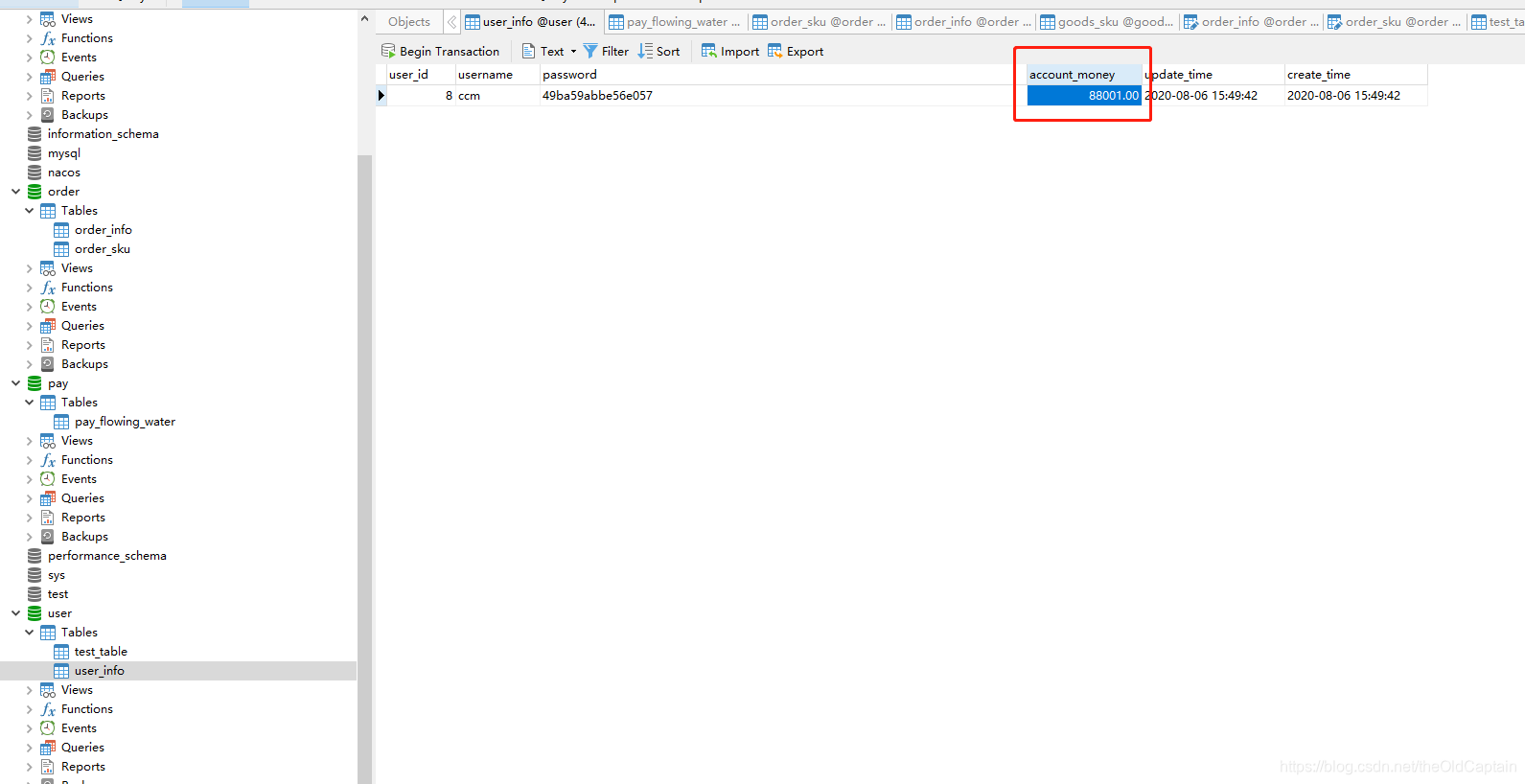Image resolution: width=1525 pixels, height=784 pixels.
Task: Click the Filter funnel icon
Action: click(590, 51)
